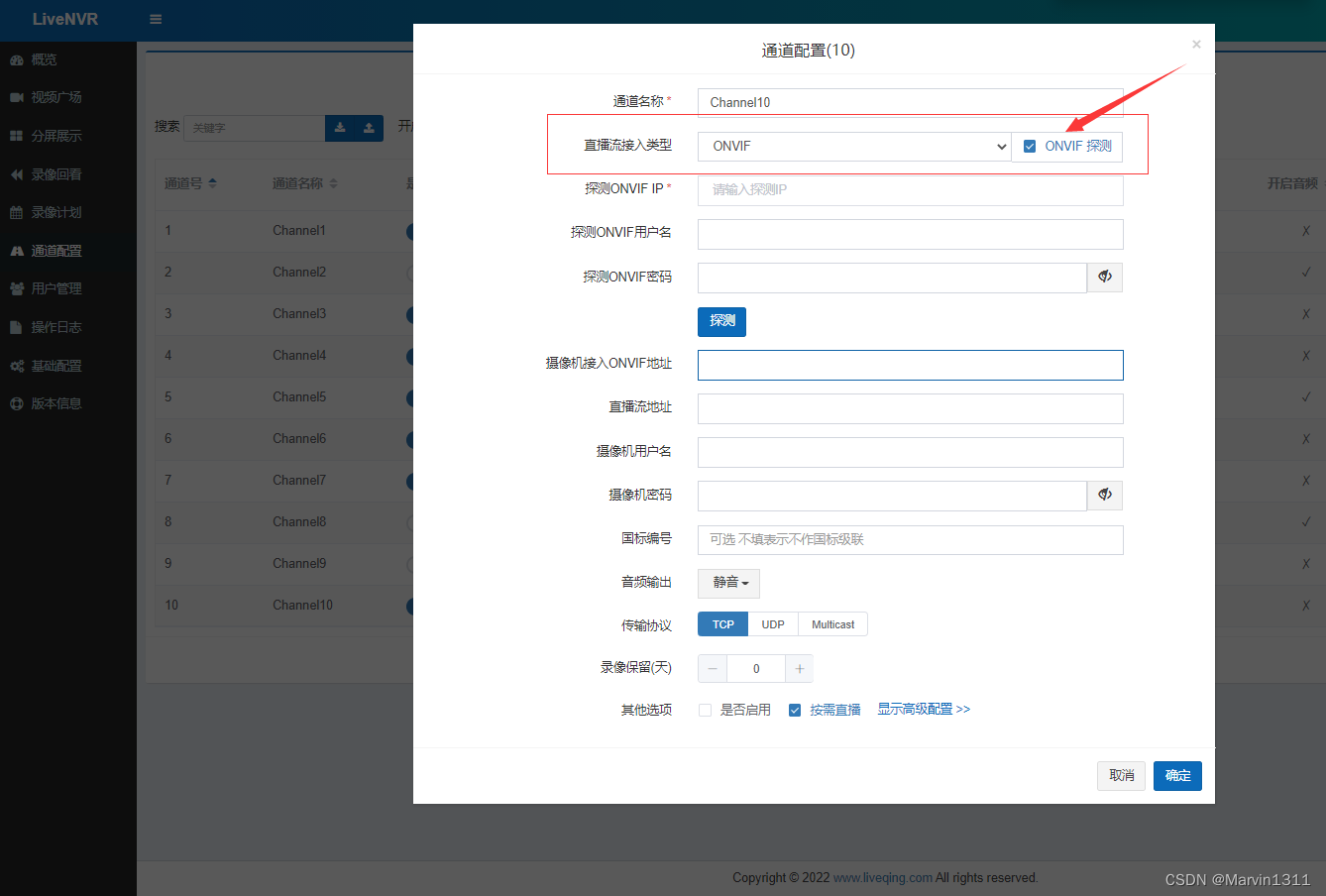Click Channel7 name in table
Viewport: 1326px width, 896px height.
299,481
